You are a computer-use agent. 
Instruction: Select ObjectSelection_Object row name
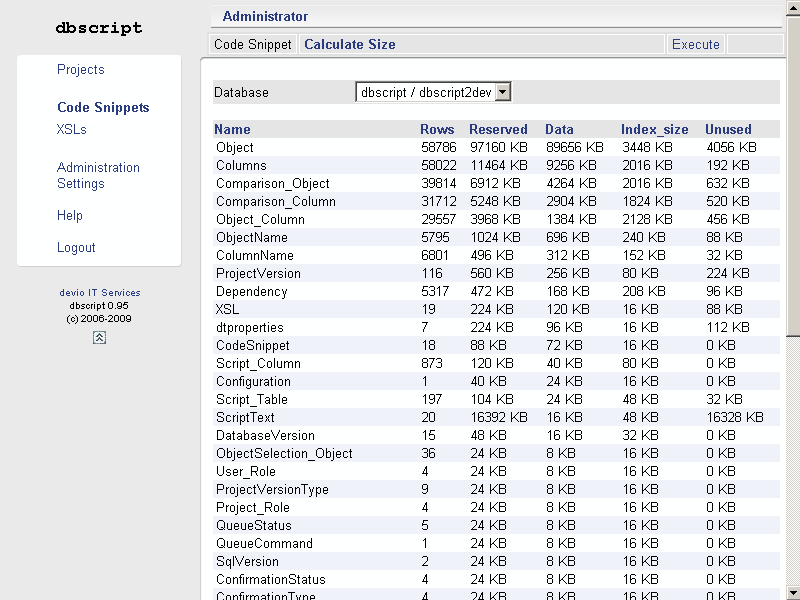click(x=284, y=454)
